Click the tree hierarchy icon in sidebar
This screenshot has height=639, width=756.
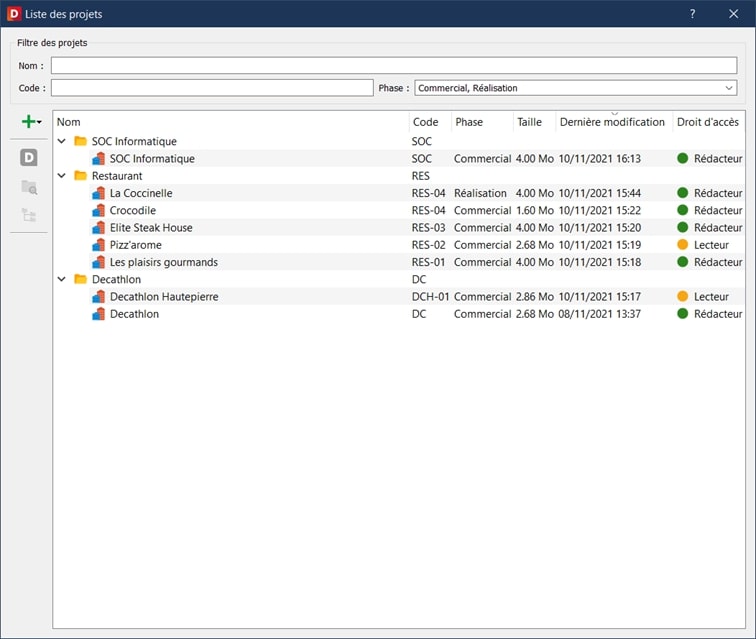tap(29, 215)
